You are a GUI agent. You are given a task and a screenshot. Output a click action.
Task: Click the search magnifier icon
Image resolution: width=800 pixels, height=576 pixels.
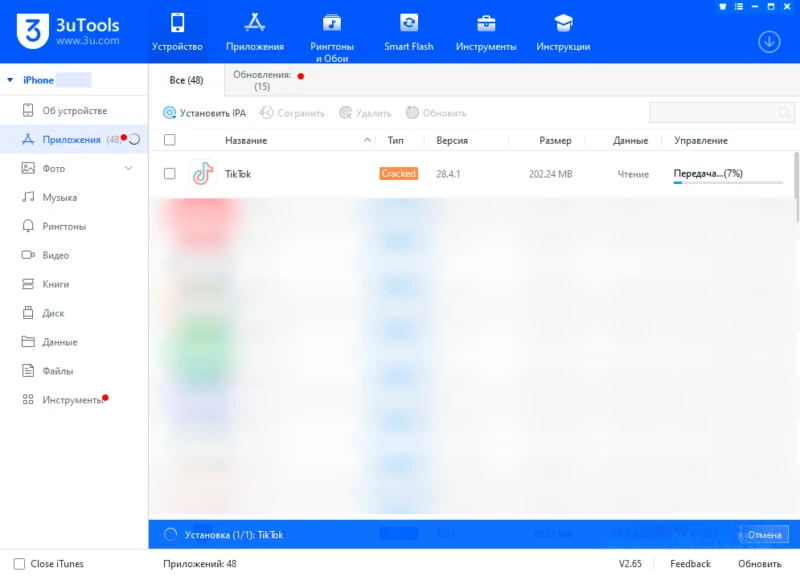[784, 112]
